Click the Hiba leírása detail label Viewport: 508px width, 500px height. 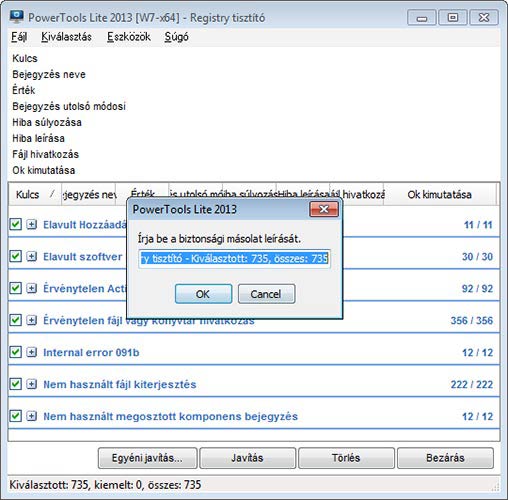[x=38, y=138]
